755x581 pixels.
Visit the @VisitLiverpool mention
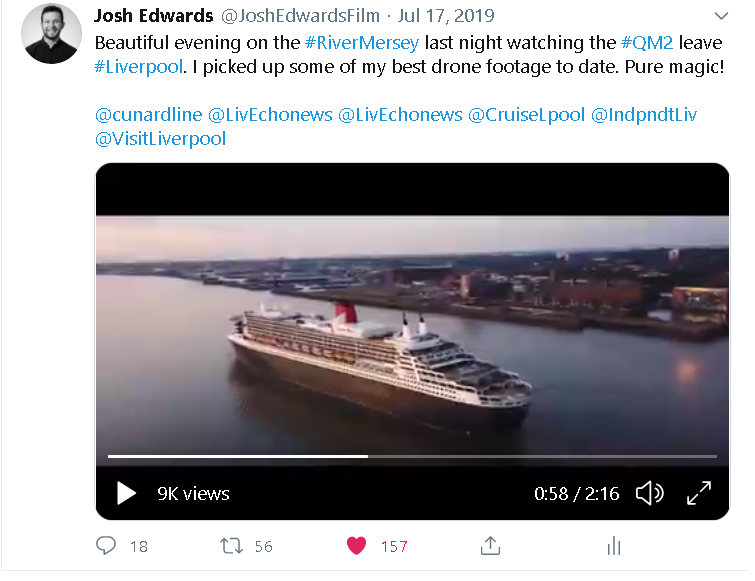pos(160,139)
